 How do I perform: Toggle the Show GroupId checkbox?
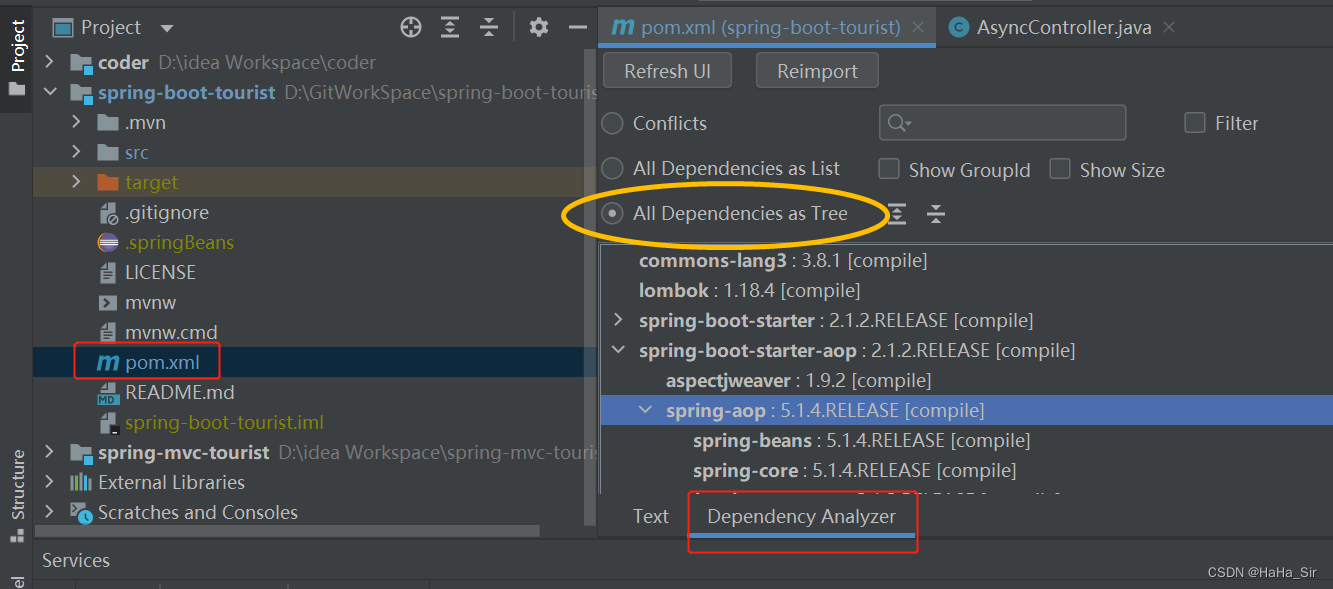click(x=888, y=169)
